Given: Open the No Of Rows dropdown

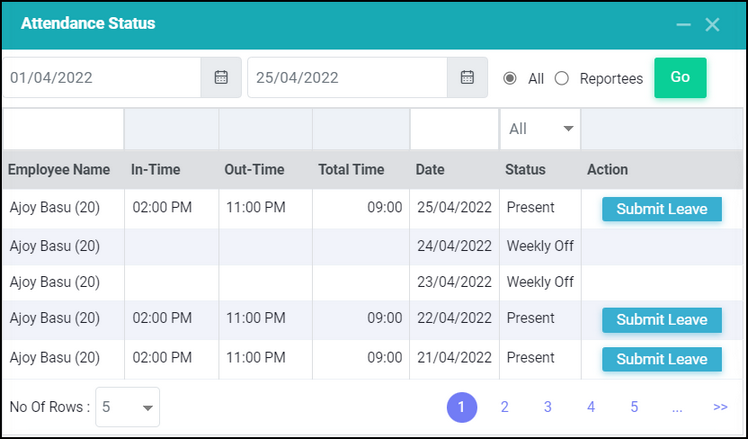Looking at the screenshot, I should 127,407.
